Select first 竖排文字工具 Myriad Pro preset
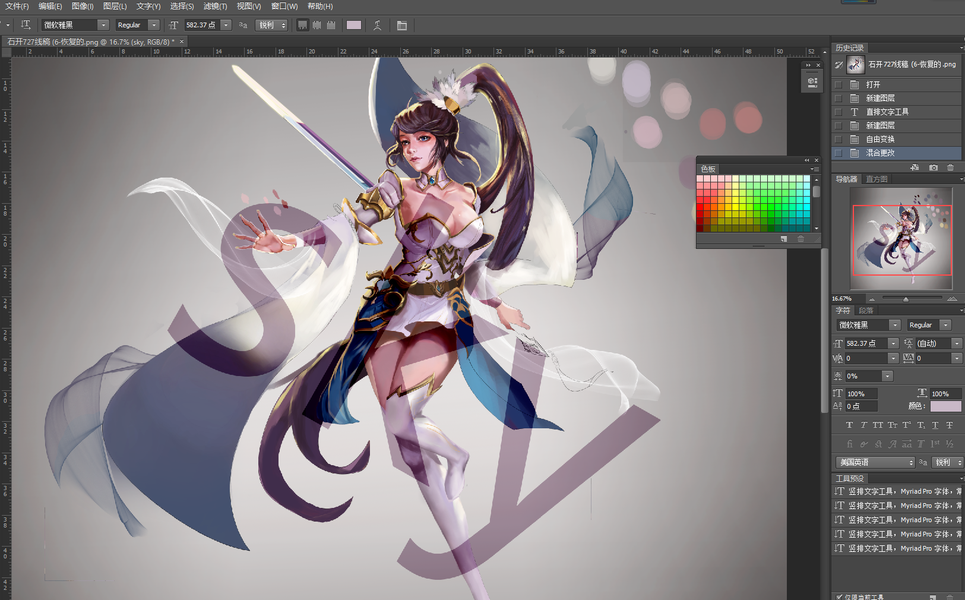The width and height of the screenshot is (965, 600). pos(898,492)
